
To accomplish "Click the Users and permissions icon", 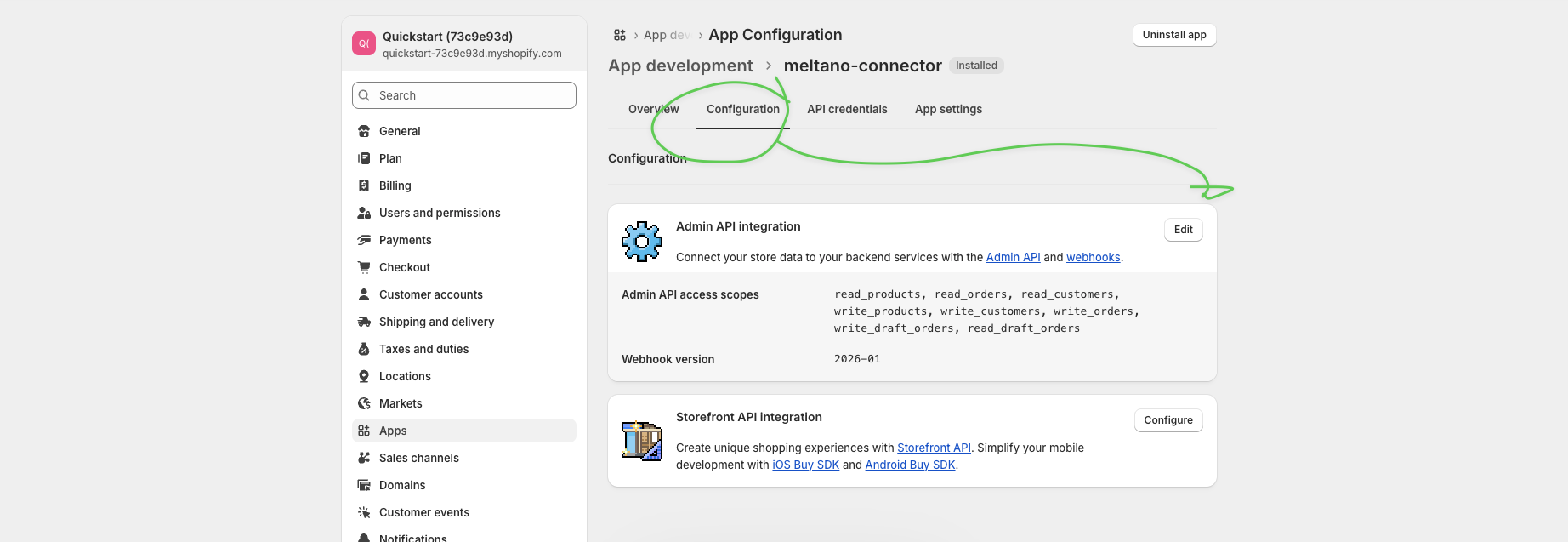I will click(x=364, y=213).
